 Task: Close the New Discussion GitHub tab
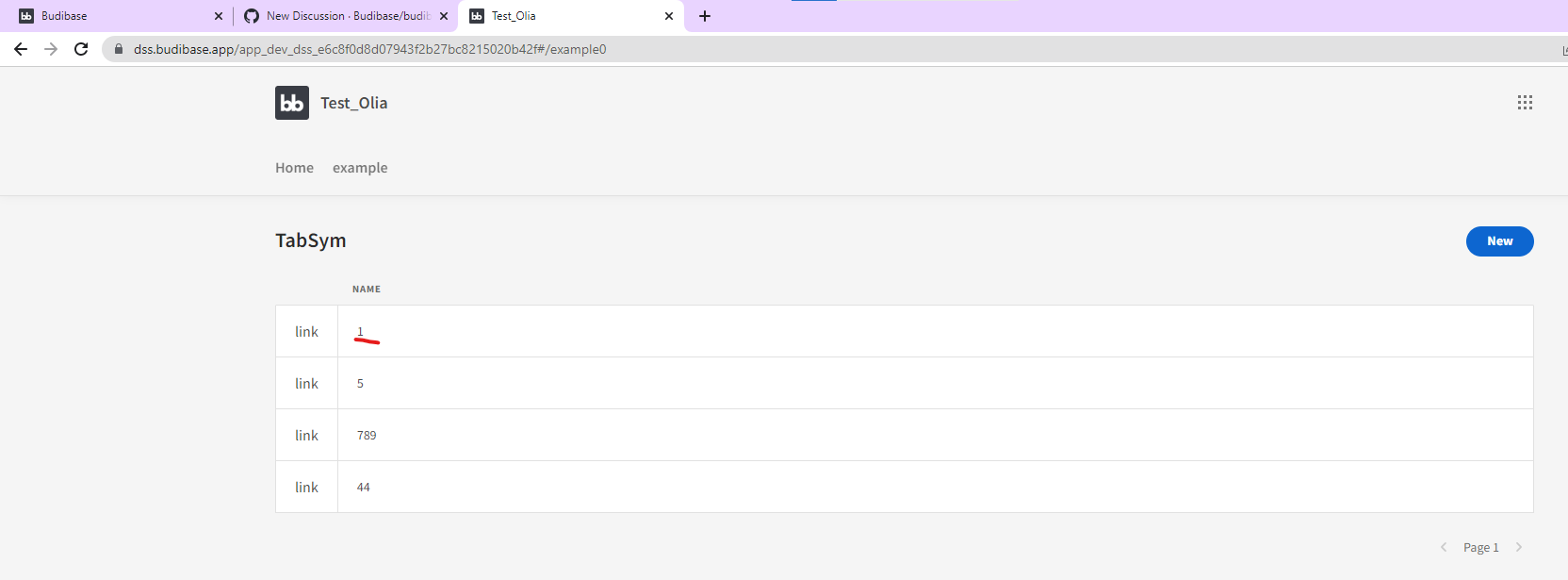(444, 16)
